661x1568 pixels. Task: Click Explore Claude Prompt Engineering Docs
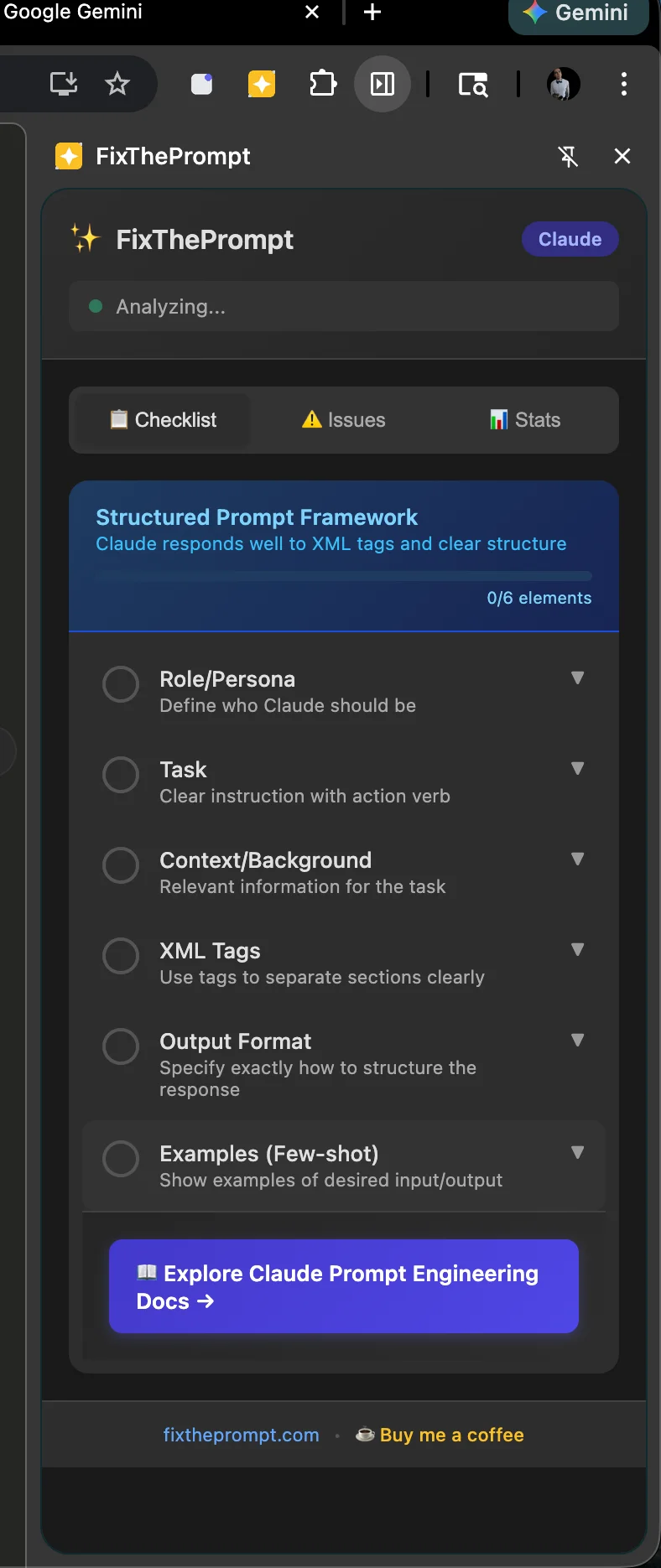pos(343,1286)
